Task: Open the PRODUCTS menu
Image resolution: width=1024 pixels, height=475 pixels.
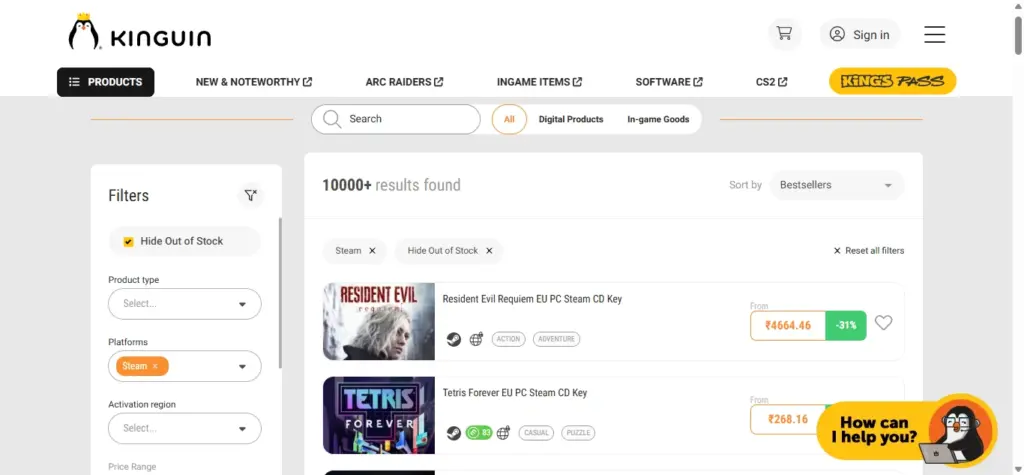Action: click(106, 82)
